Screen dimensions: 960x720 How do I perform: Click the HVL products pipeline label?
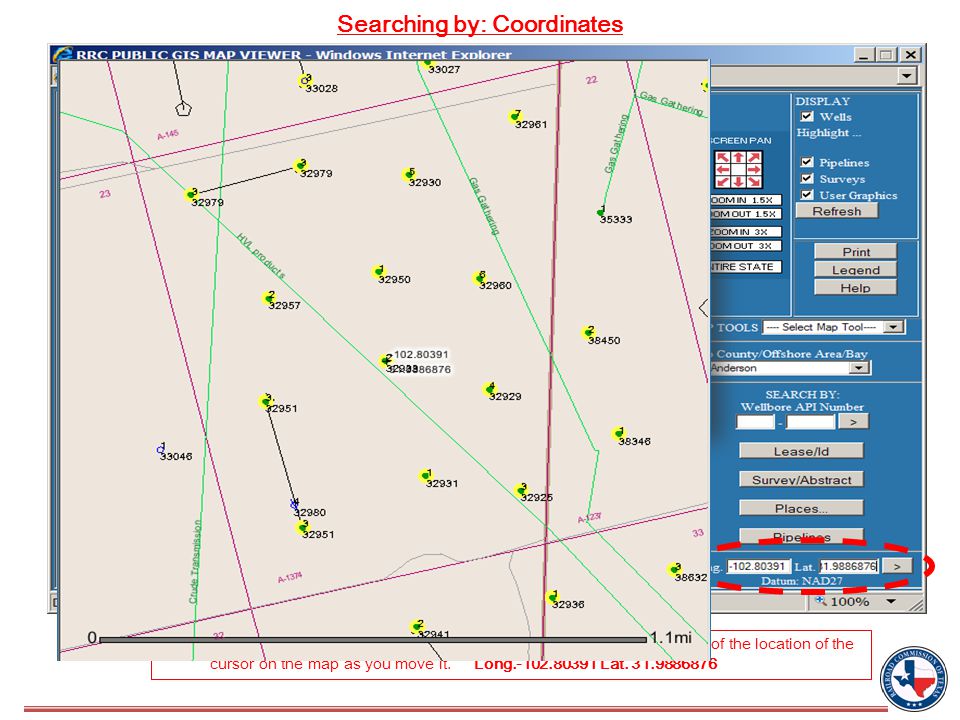click(x=261, y=255)
